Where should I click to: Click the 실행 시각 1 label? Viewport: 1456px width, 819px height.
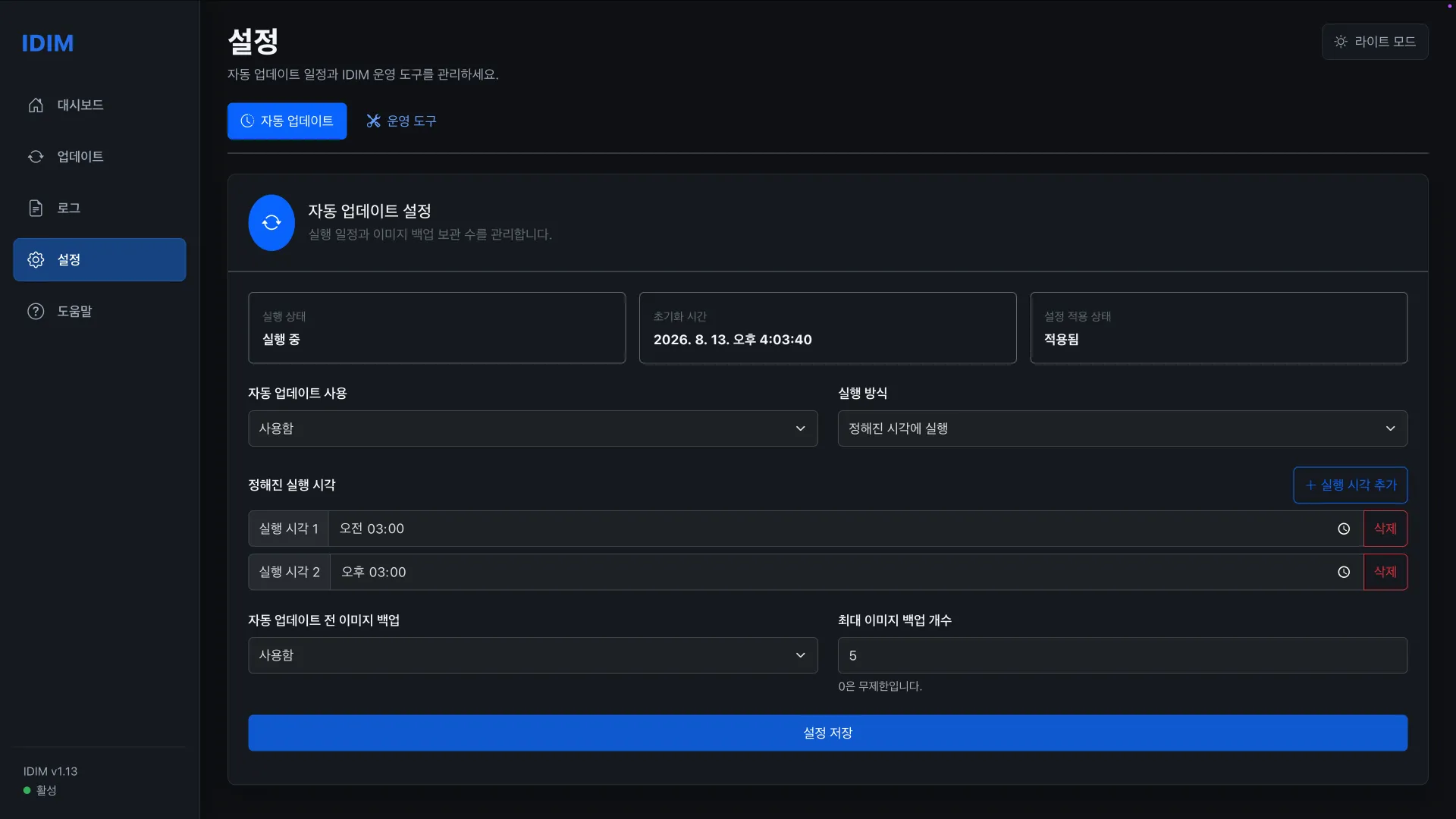(288, 529)
